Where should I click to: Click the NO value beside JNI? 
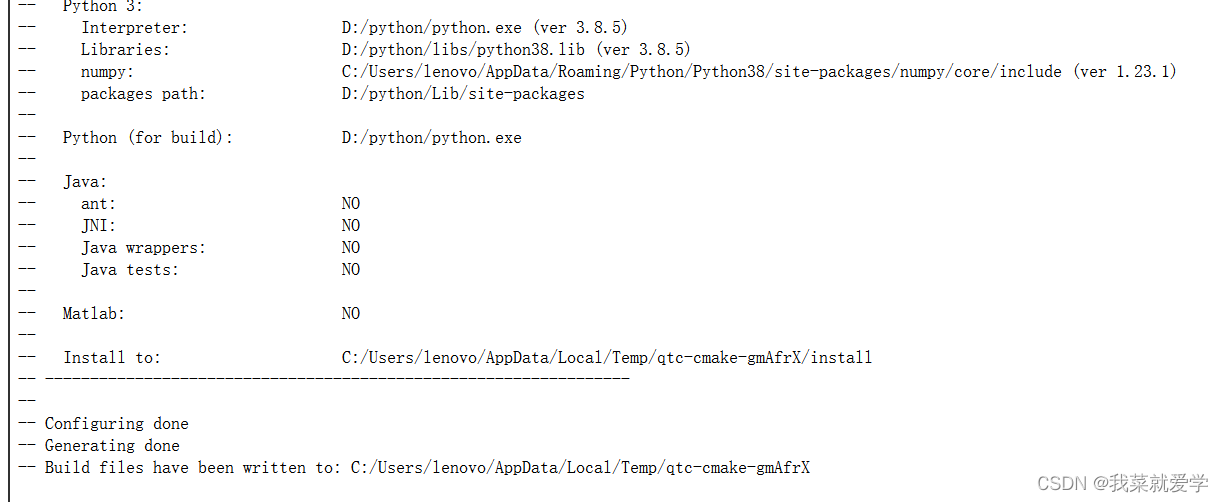tap(350, 226)
